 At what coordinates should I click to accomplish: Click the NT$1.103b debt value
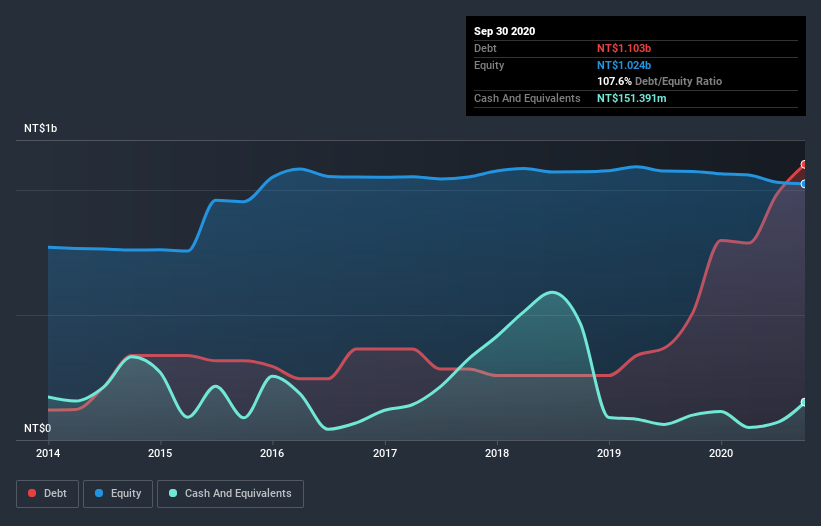(624, 48)
